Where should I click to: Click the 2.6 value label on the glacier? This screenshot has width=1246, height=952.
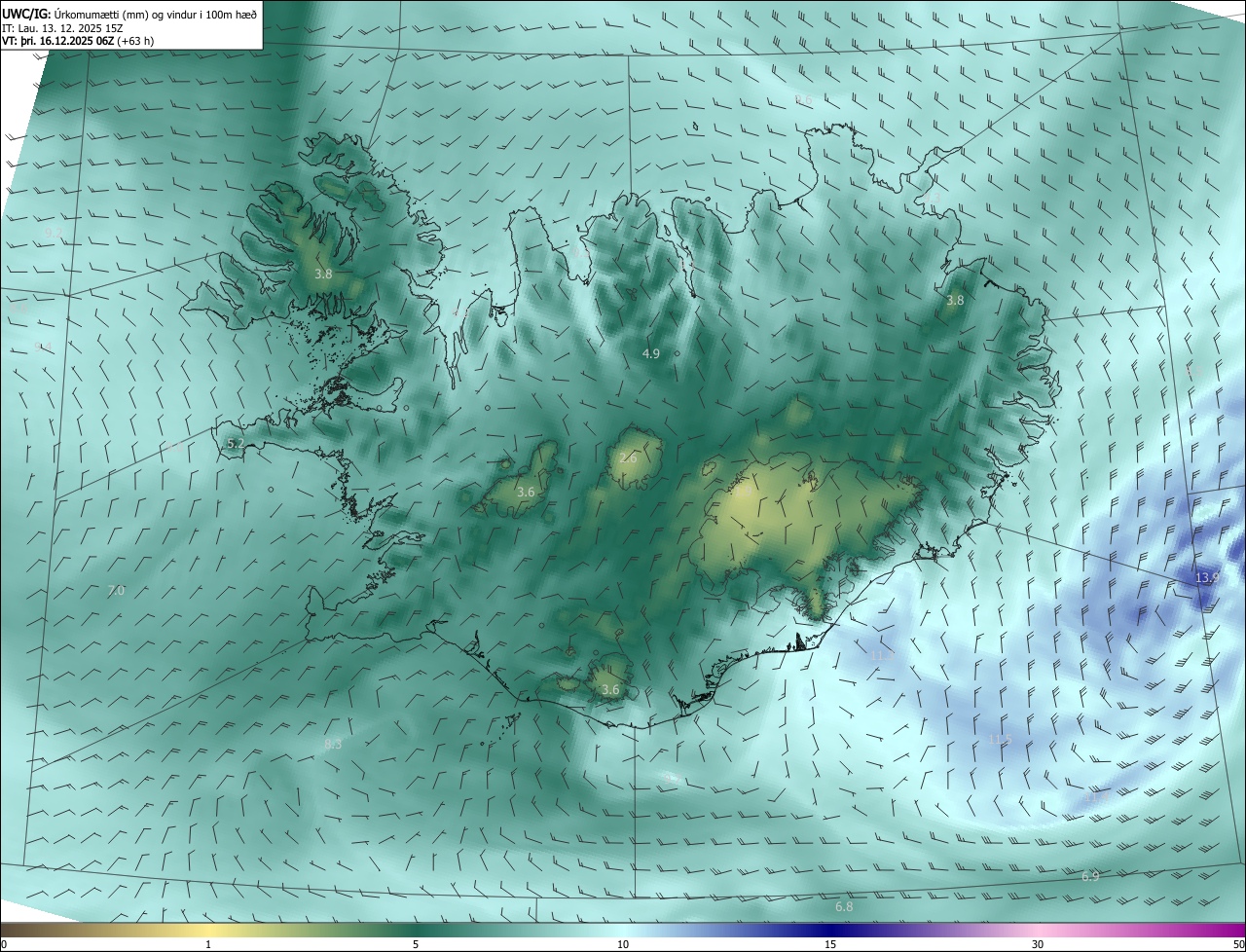(x=628, y=458)
